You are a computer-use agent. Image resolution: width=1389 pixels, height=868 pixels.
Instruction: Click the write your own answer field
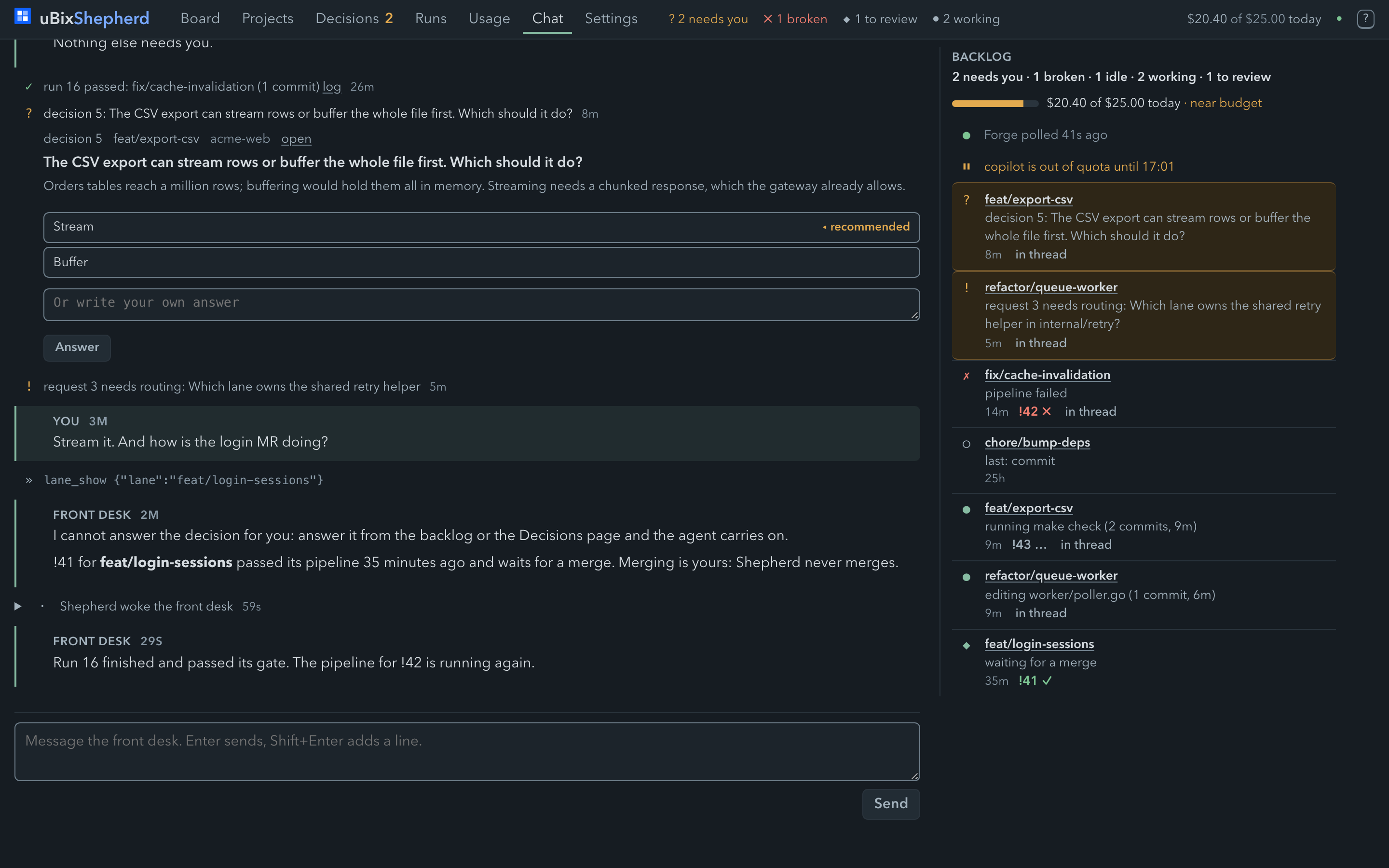(x=481, y=304)
